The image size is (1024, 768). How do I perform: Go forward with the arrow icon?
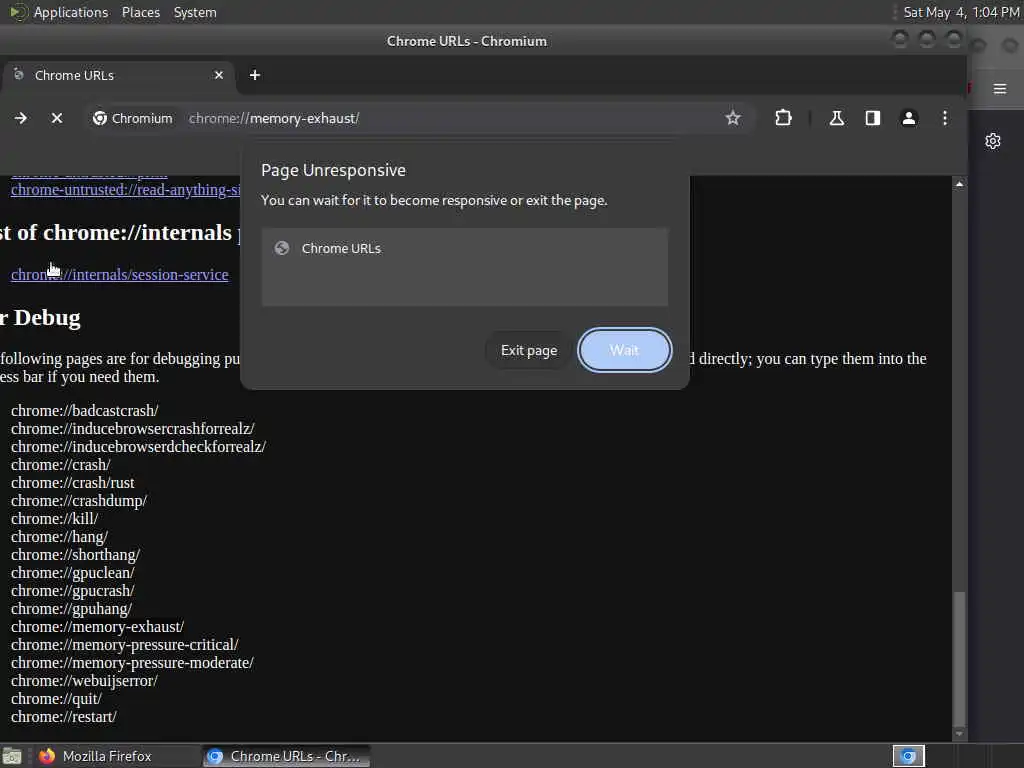click(21, 118)
